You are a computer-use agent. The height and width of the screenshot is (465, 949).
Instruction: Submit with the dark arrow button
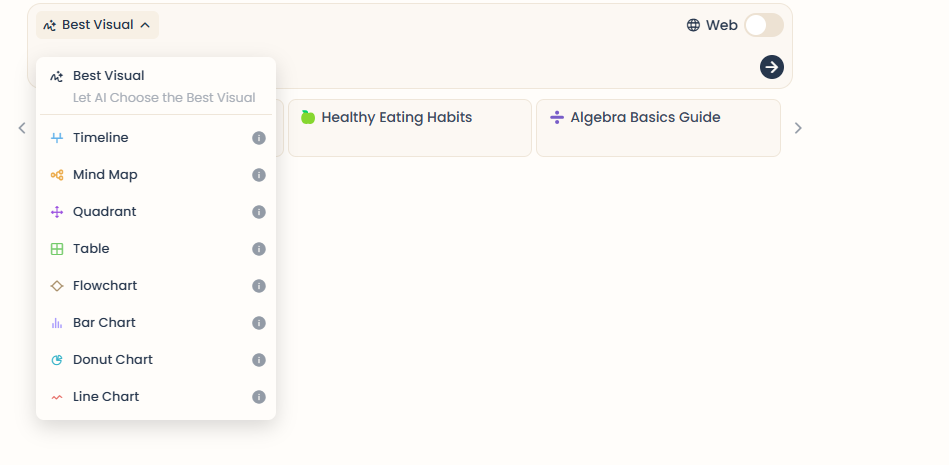point(772,67)
